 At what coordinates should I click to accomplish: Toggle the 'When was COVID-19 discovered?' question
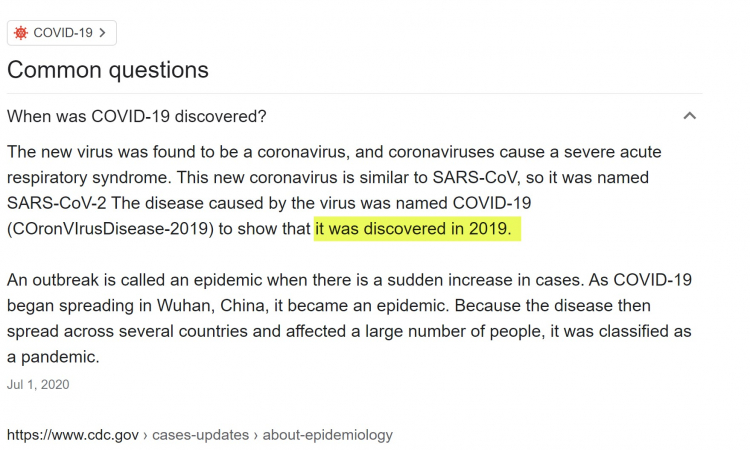tap(354, 116)
